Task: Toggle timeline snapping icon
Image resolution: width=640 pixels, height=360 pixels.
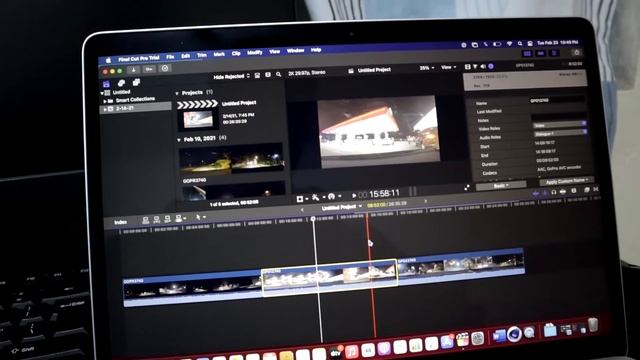Action: pos(563,191)
